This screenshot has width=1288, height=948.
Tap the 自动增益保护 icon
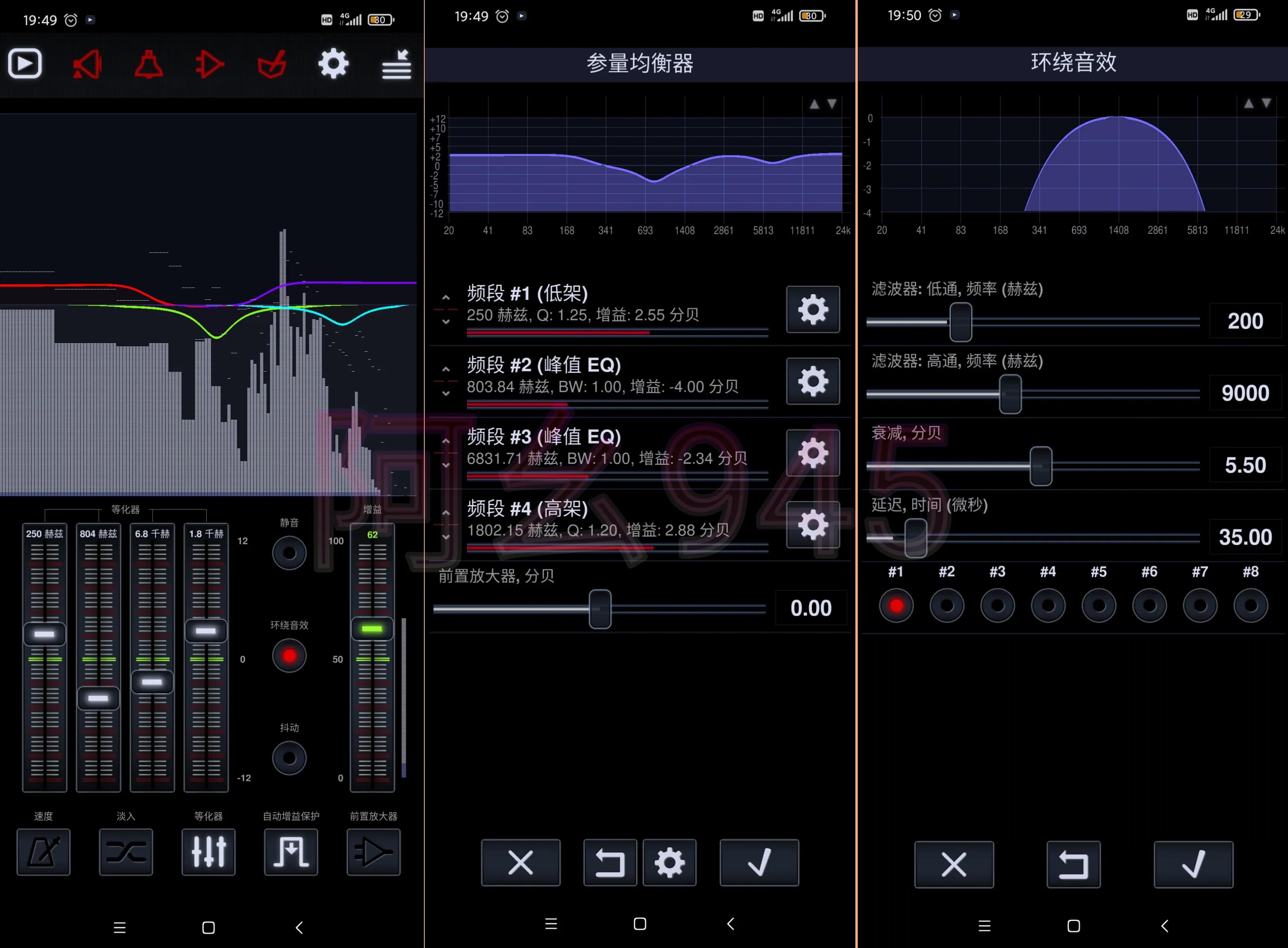point(291,852)
